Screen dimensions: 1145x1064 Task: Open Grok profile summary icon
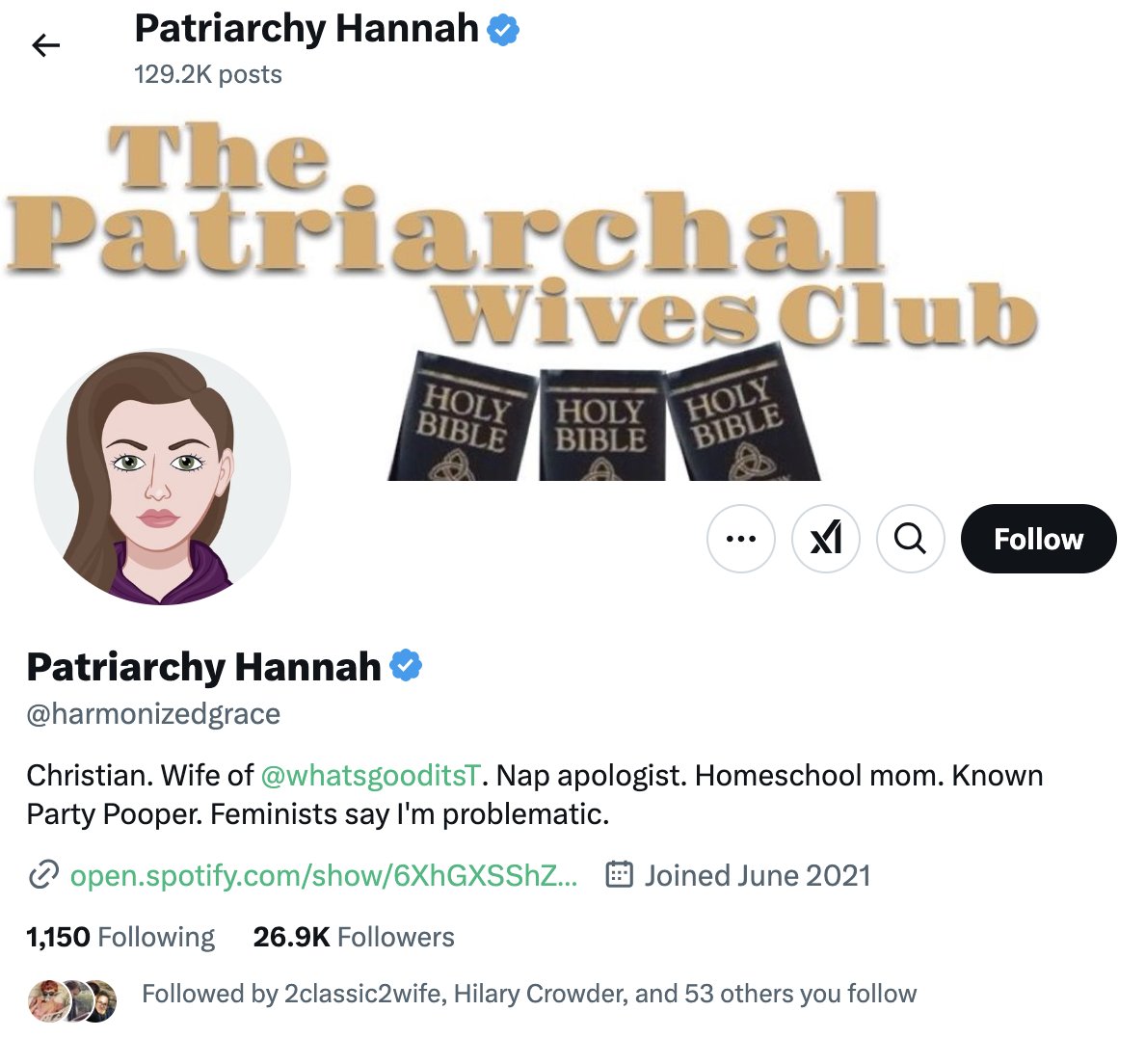(x=826, y=539)
